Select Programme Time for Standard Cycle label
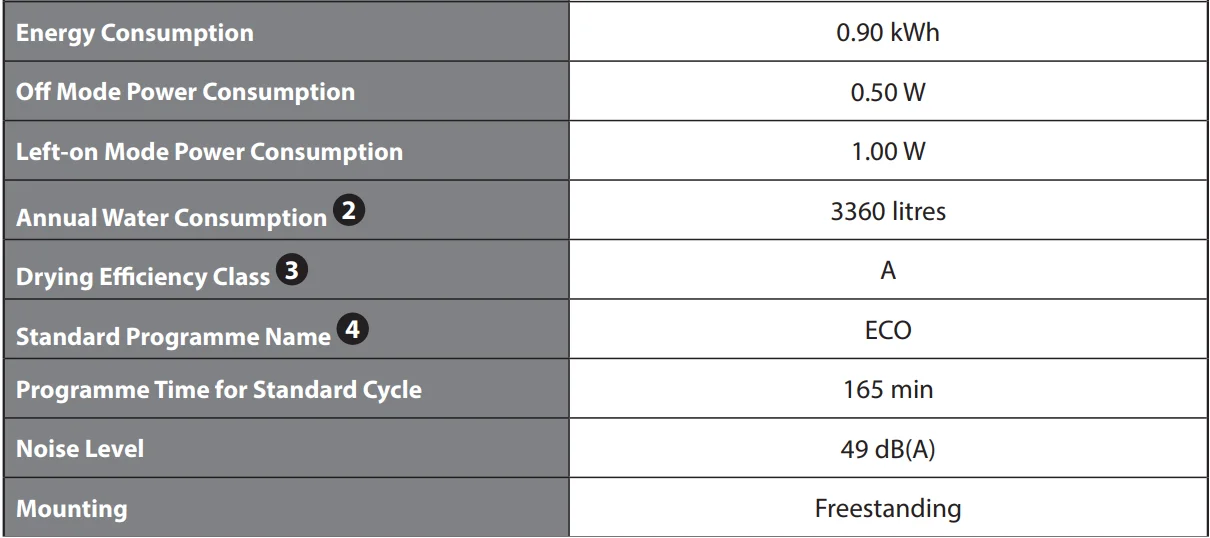 pyautogui.click(x=219, y=389)
